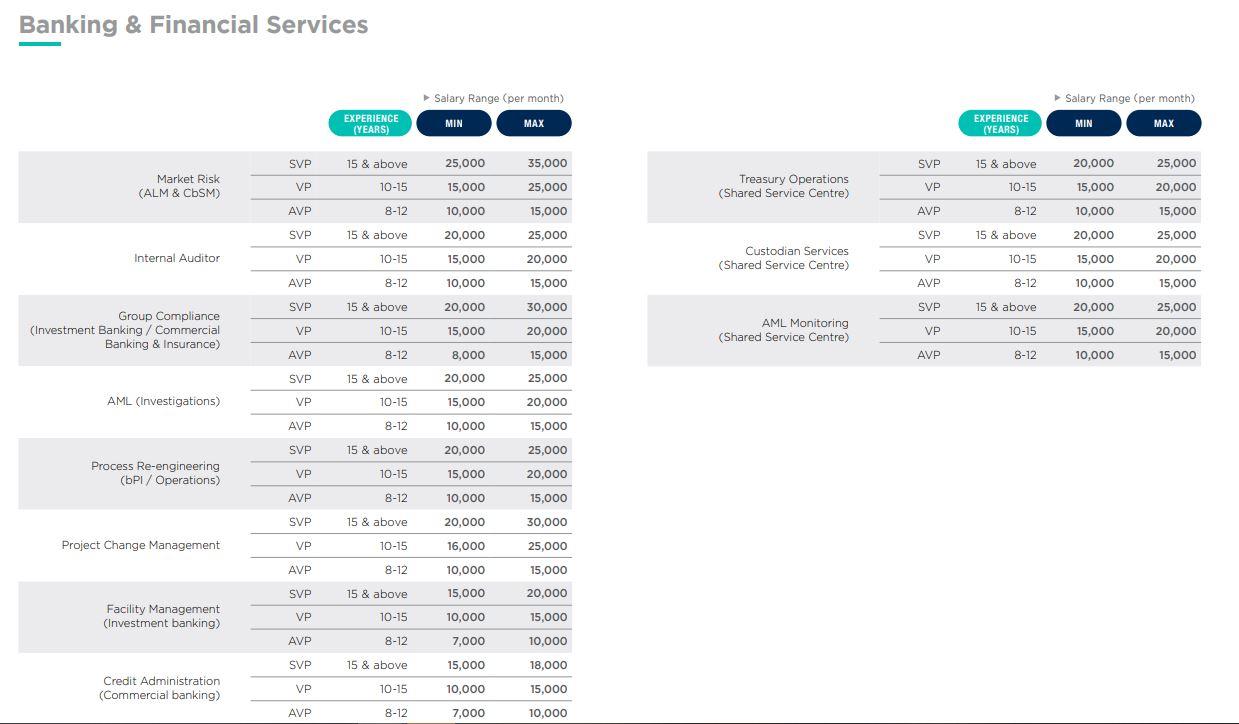Image resolution: width=1239 pixels, height=724 pixels.
Task: Click the triangle beside left Salary Range label
Action: [x=427, y=98]
